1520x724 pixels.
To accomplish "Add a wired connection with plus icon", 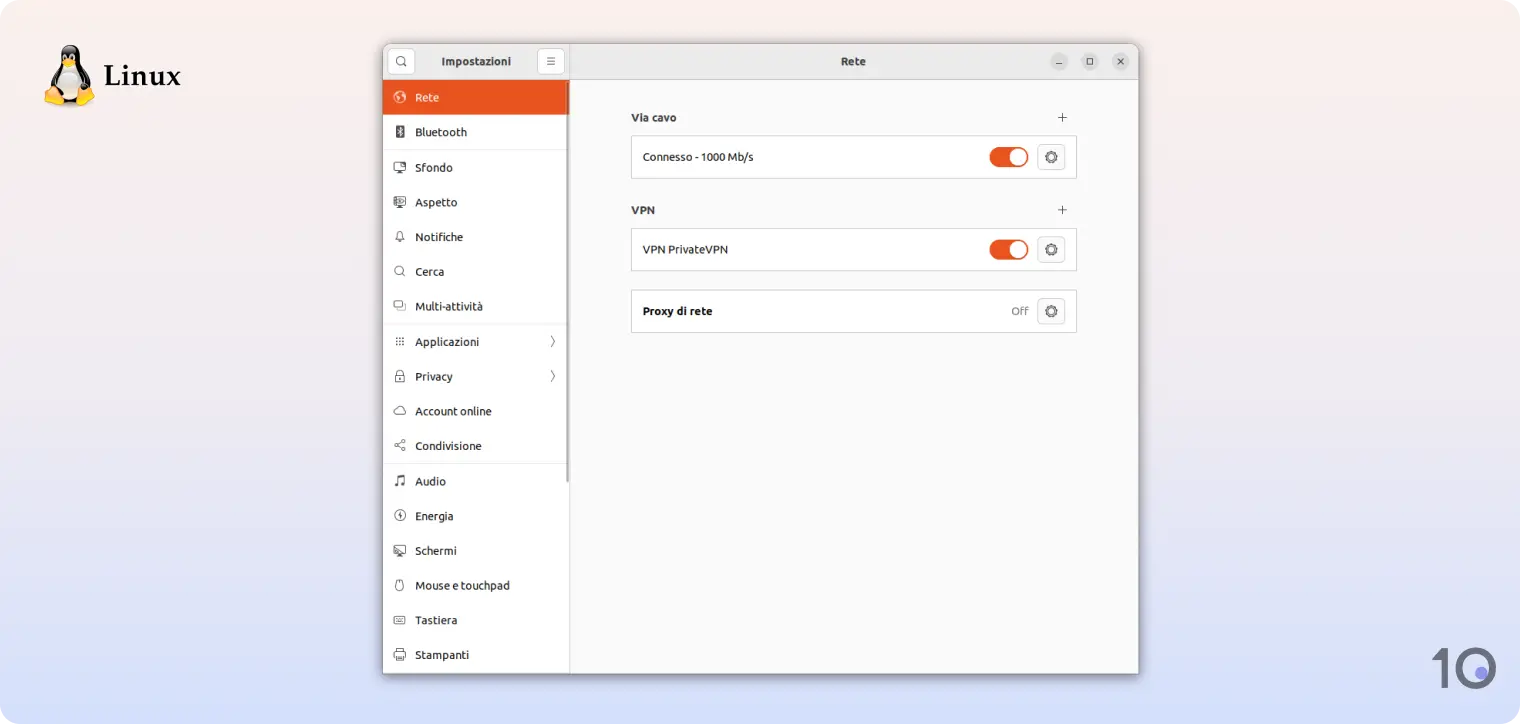I will tap(1062, 117).
